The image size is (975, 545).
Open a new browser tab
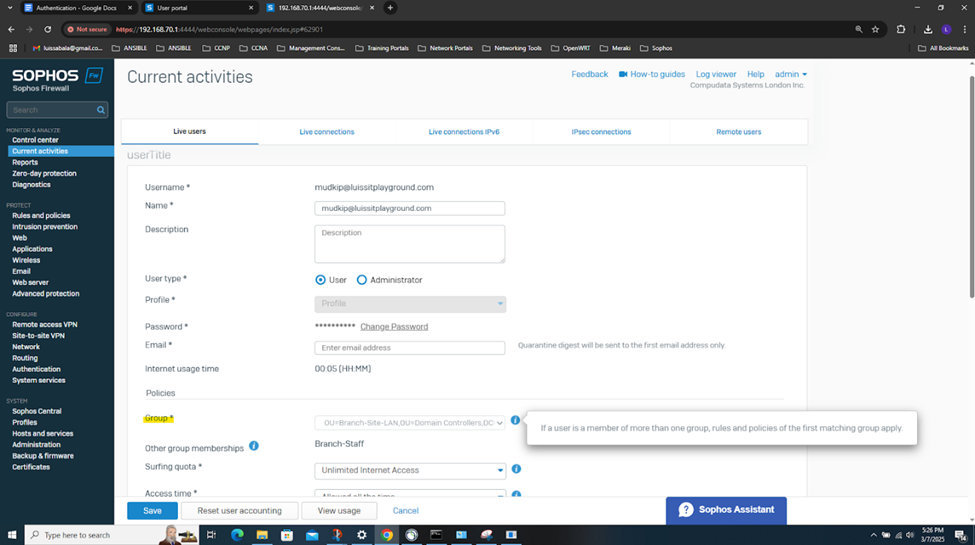(x=390, y=8)
